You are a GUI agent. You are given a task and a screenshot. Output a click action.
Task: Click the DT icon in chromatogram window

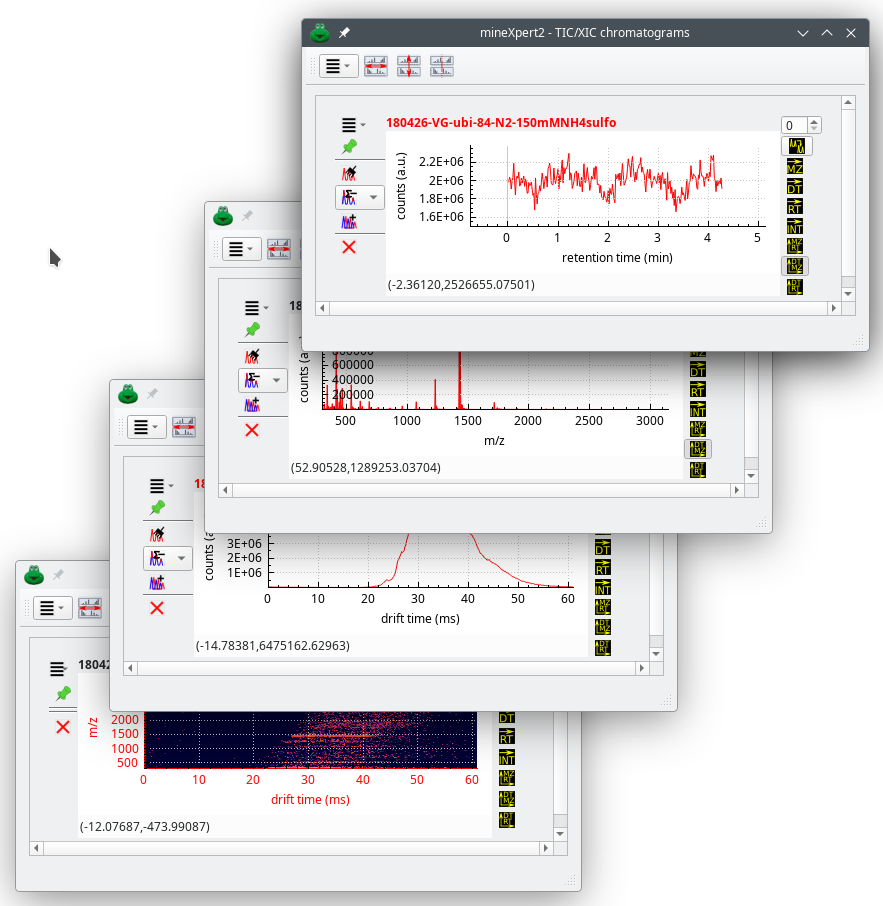click(796, 186)
